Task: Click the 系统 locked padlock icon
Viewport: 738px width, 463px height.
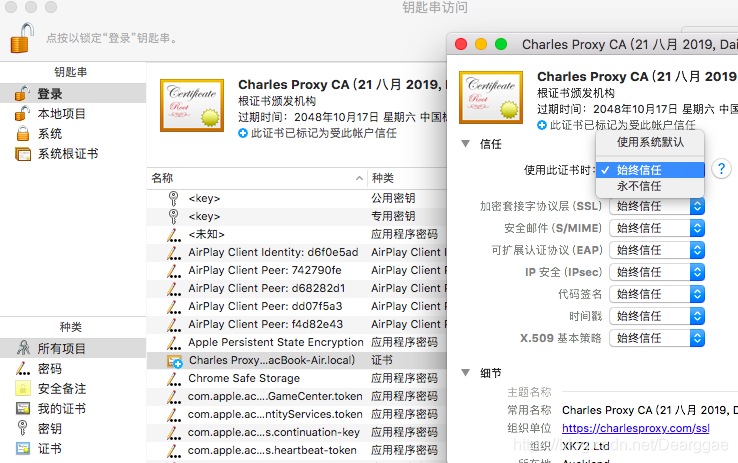Action: click(x=23, y=134)
